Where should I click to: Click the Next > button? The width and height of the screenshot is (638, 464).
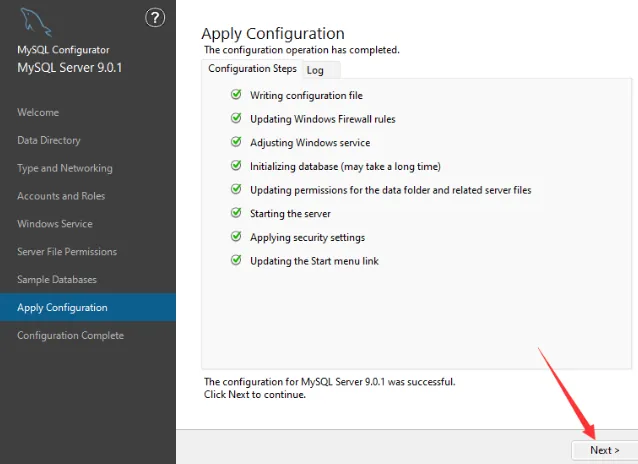coord(605,450)
